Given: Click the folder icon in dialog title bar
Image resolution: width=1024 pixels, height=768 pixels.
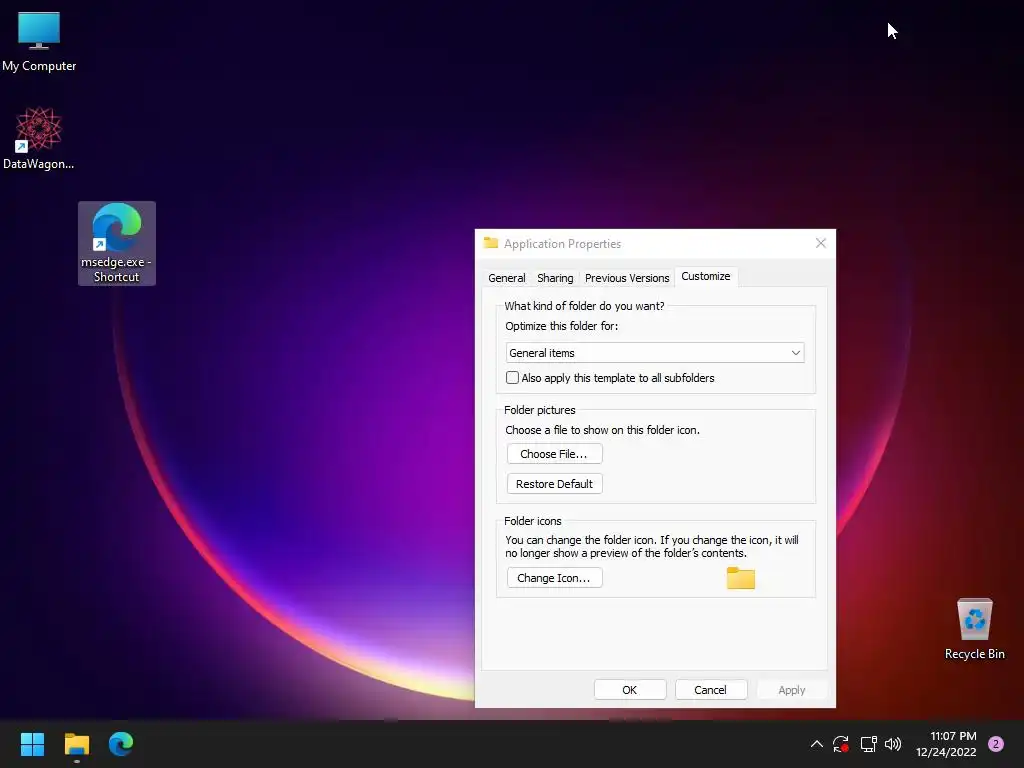Looking at the screenshot, I should [x=491, y=243].
